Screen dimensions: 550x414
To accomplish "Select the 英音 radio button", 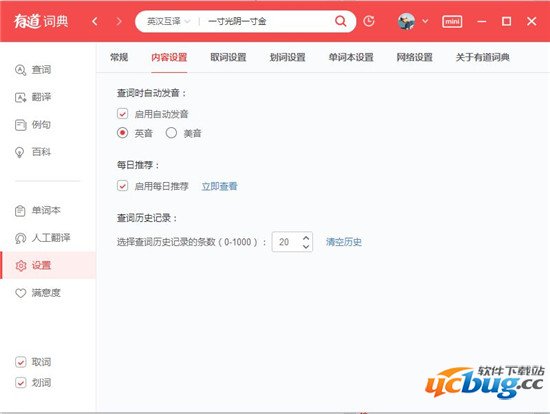I will 122,133.
